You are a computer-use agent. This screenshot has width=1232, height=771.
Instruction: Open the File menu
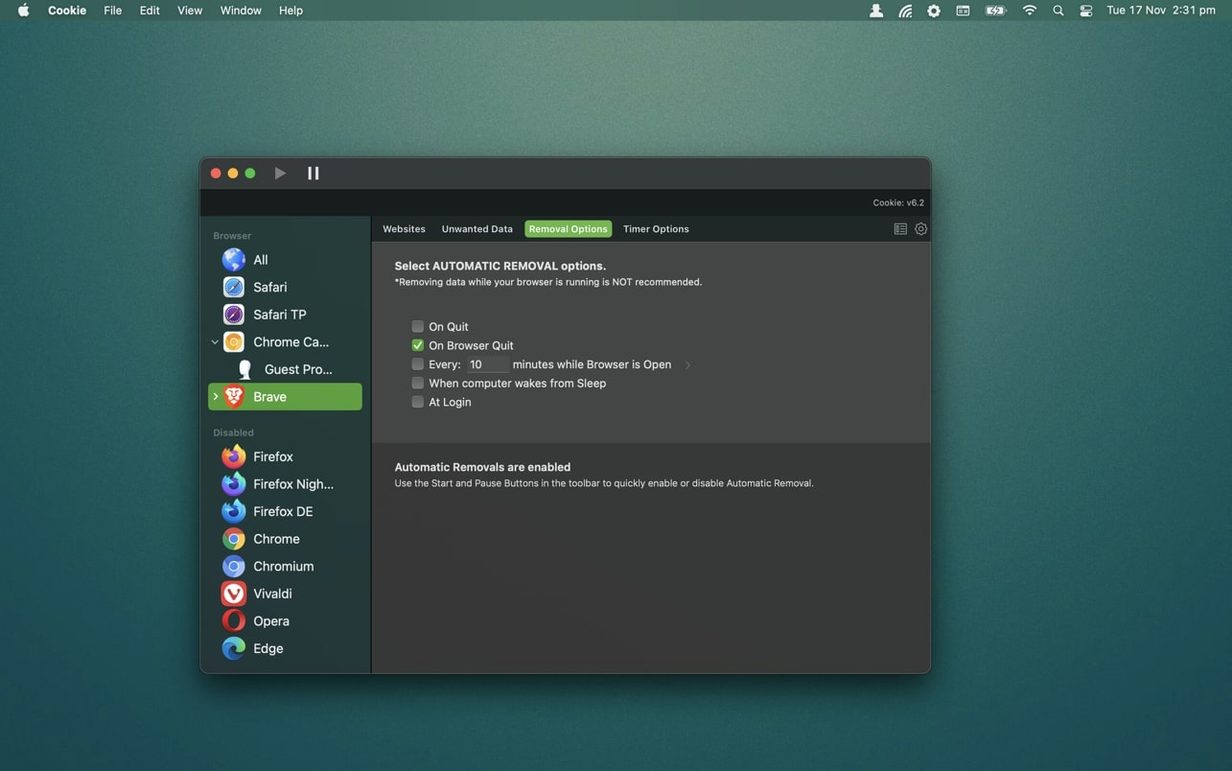113,10
